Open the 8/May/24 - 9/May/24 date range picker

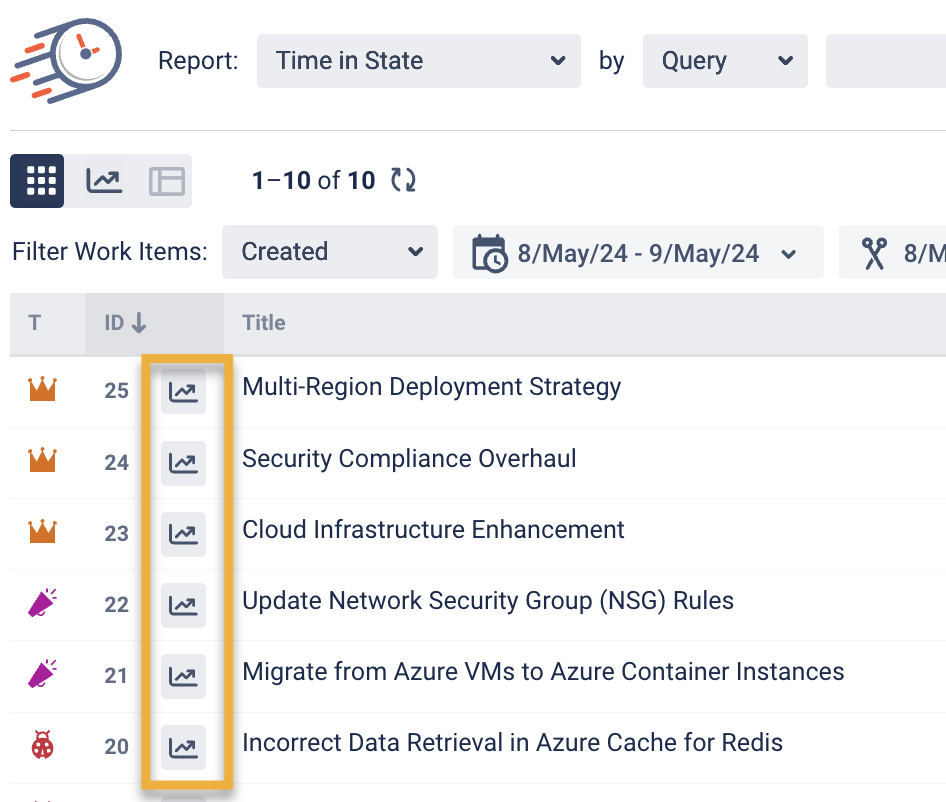pos(637,252)
